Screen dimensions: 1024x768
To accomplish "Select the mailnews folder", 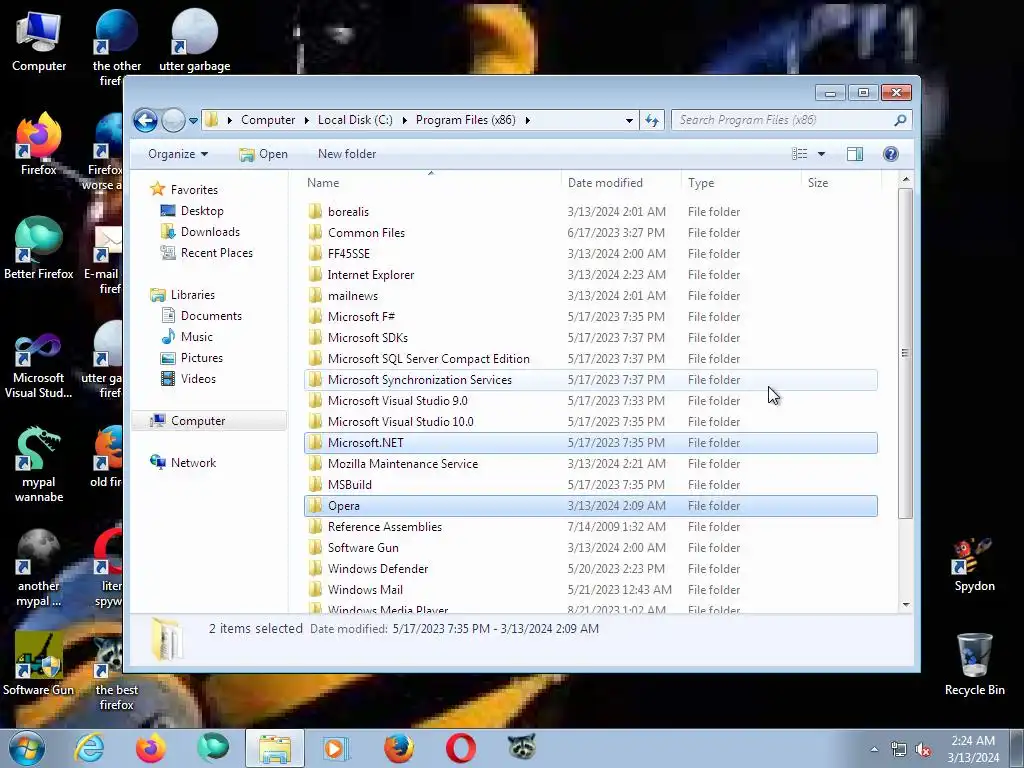I will tap(590, 296).
